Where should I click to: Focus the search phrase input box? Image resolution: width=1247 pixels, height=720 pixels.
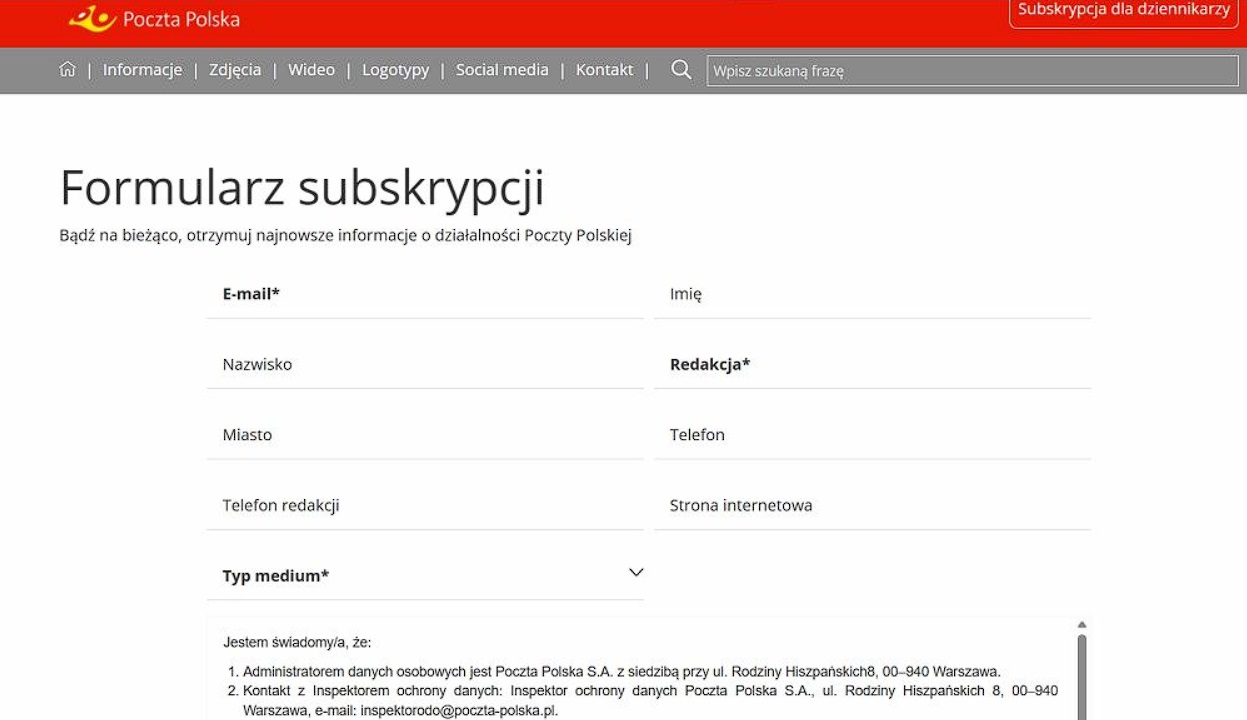970,71
